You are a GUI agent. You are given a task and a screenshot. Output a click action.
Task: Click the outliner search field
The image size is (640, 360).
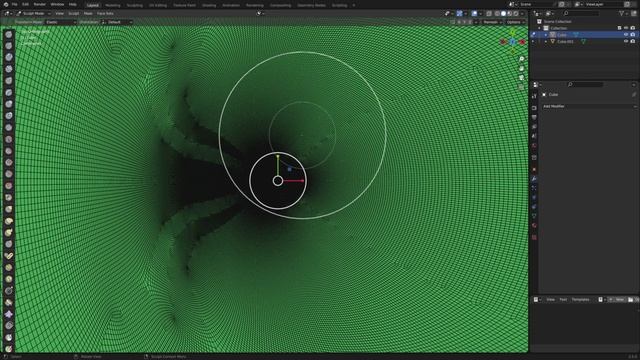click(580, 13)
